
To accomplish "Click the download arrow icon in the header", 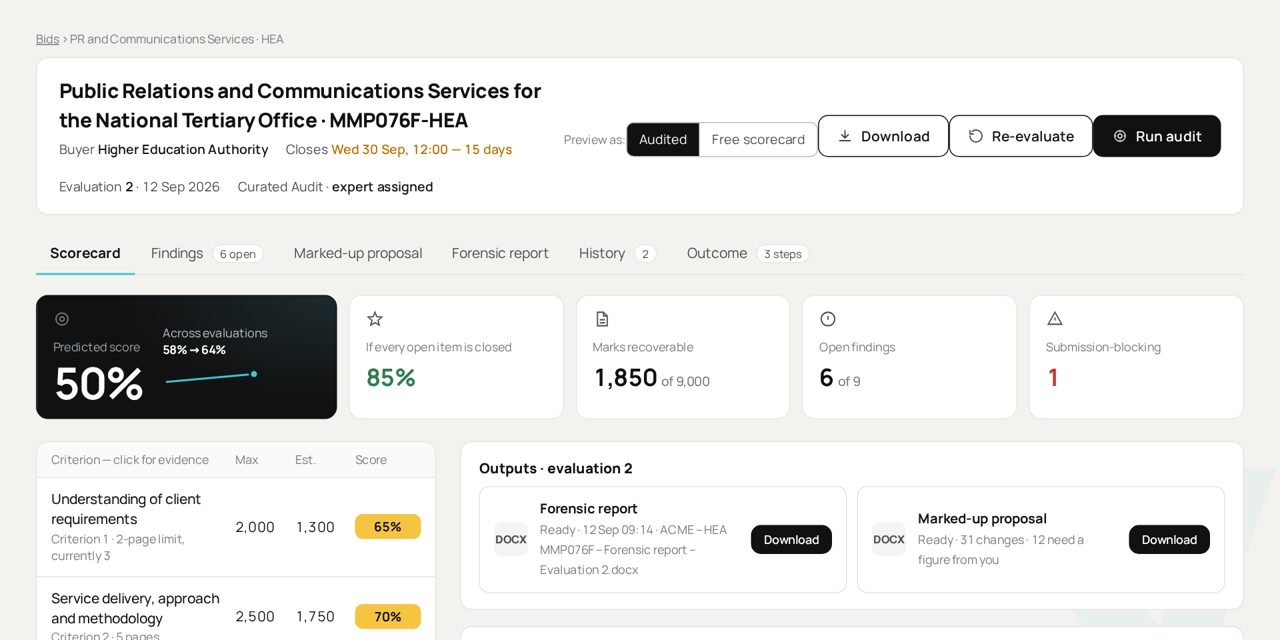I will coord(845,136).
